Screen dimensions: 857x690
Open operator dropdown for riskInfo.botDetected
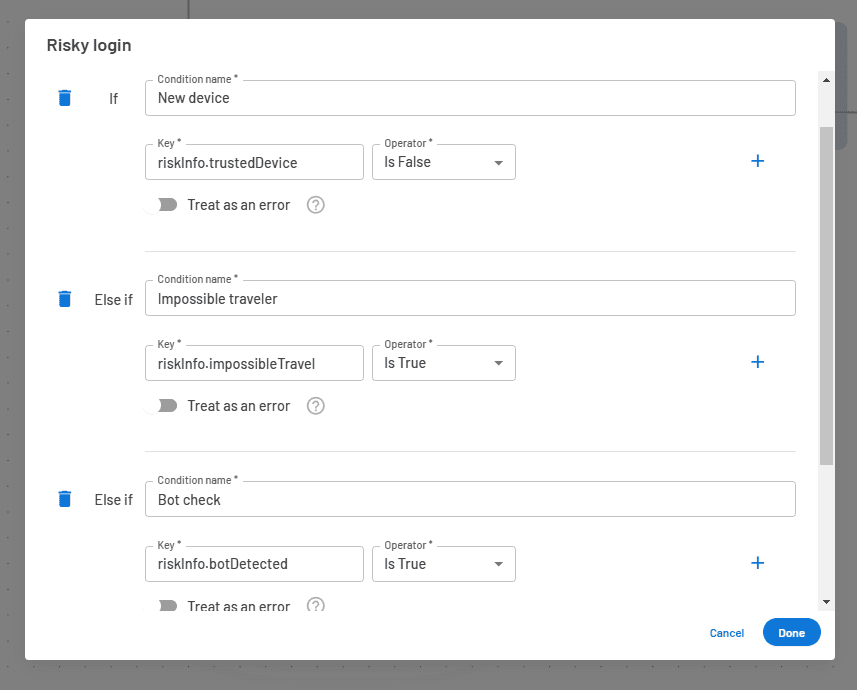[443, 564]
